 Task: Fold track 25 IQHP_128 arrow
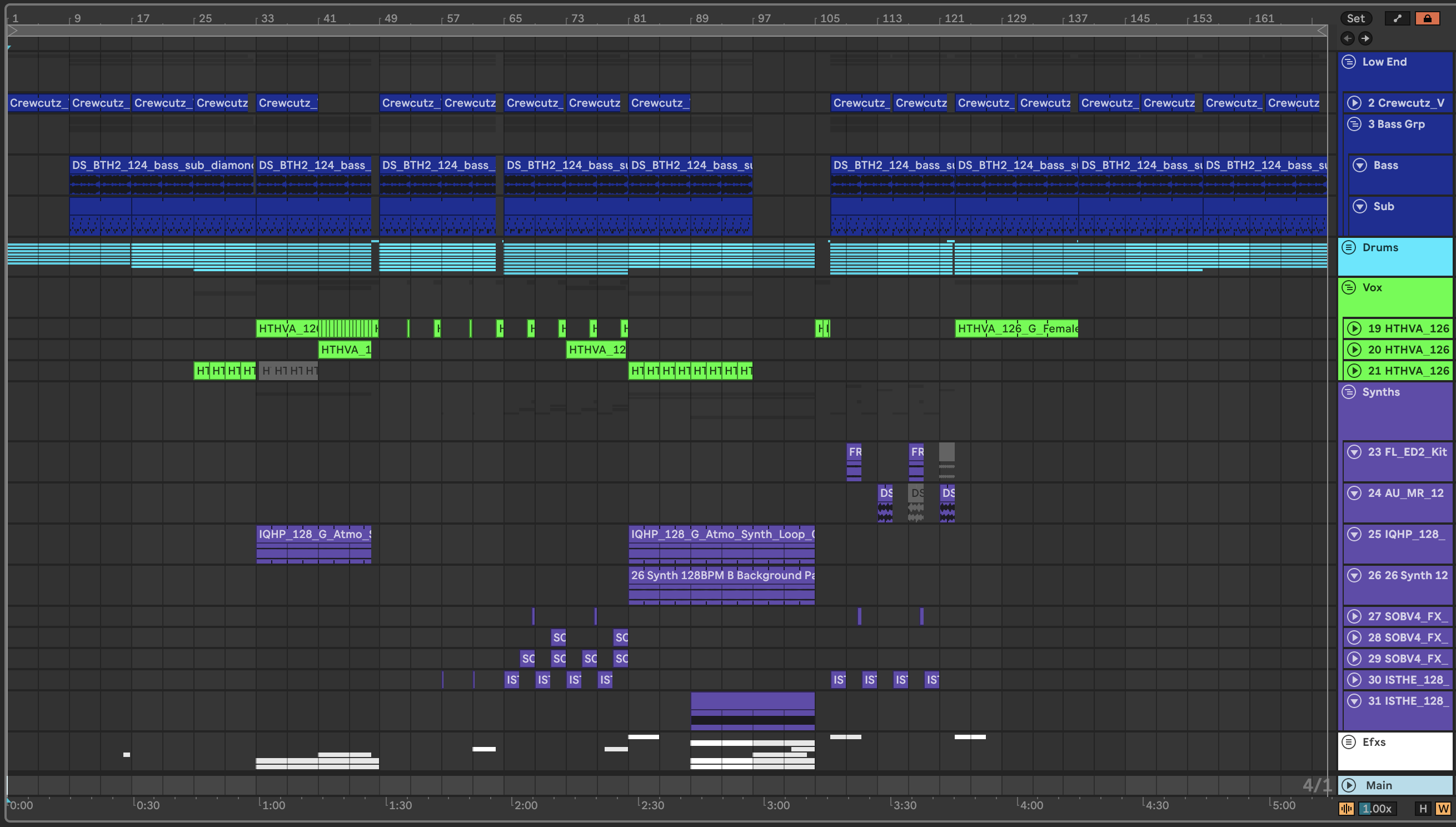click(1354, 534)
